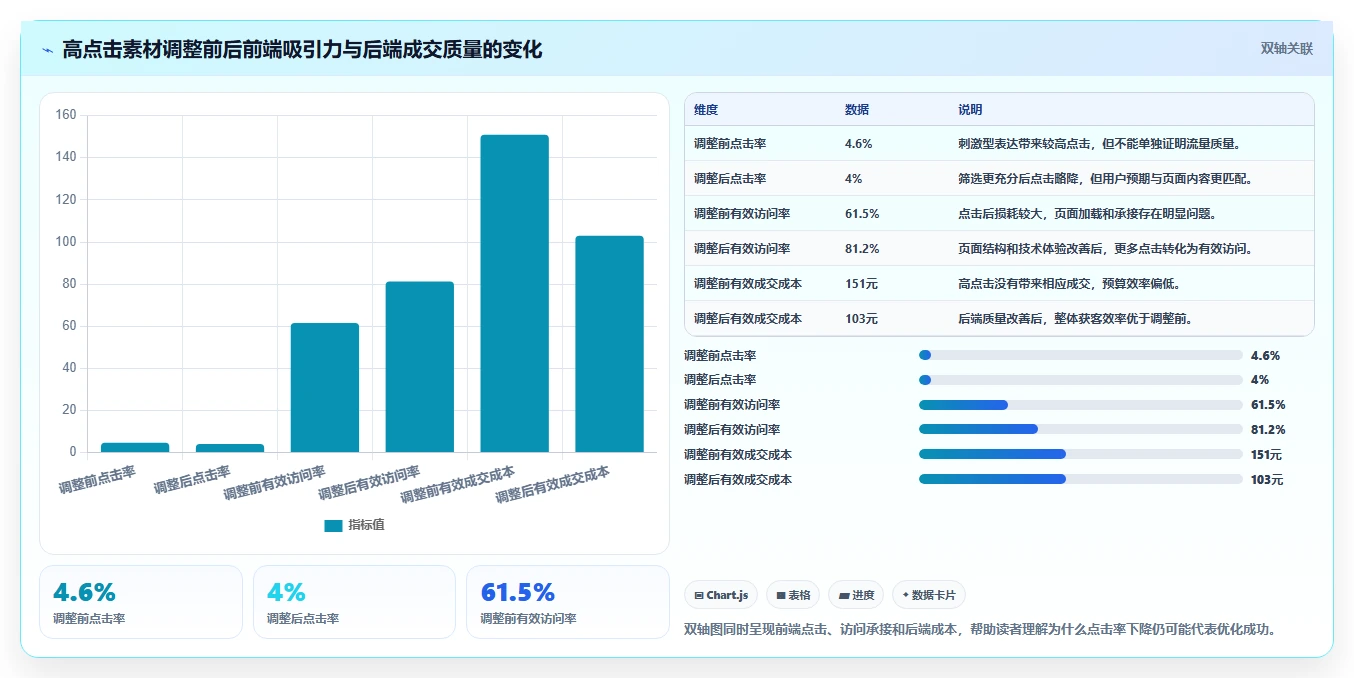Click 调整后有效成交成本 cell in the table

(x=748, y=318)
